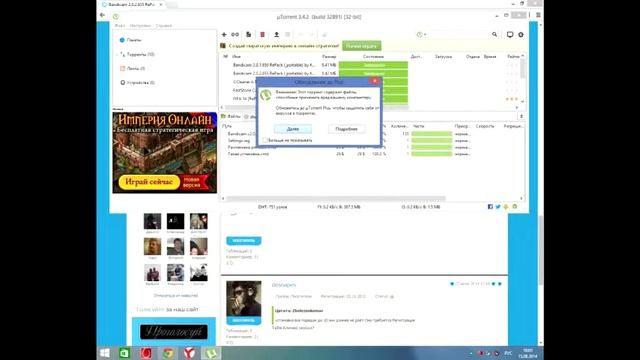This screenshot has height=360, width=640.
Task: Open Yandex browser from the taskbar
Action: (189, 353)
